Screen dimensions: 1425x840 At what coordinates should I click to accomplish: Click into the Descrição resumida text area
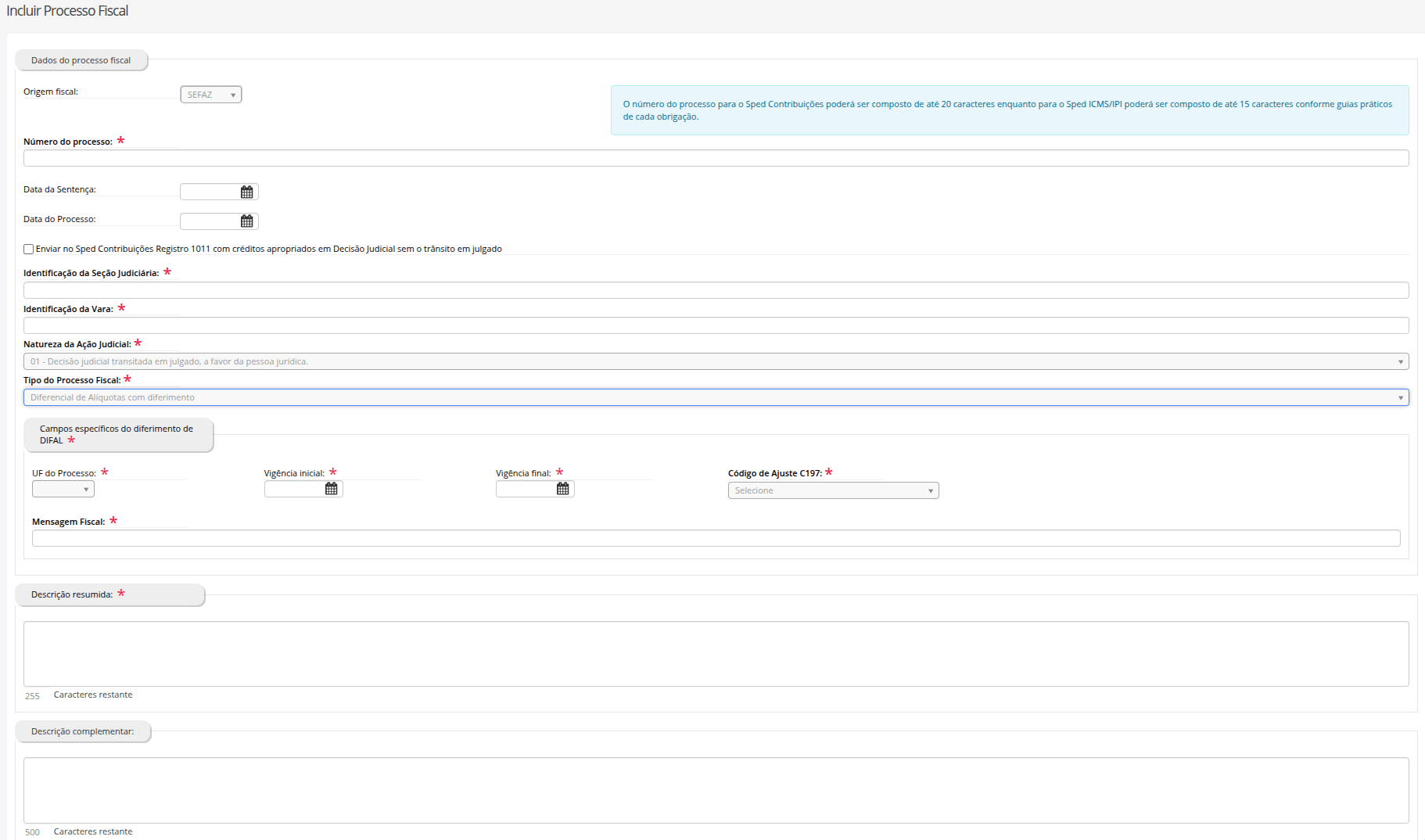tap(716, 654)
